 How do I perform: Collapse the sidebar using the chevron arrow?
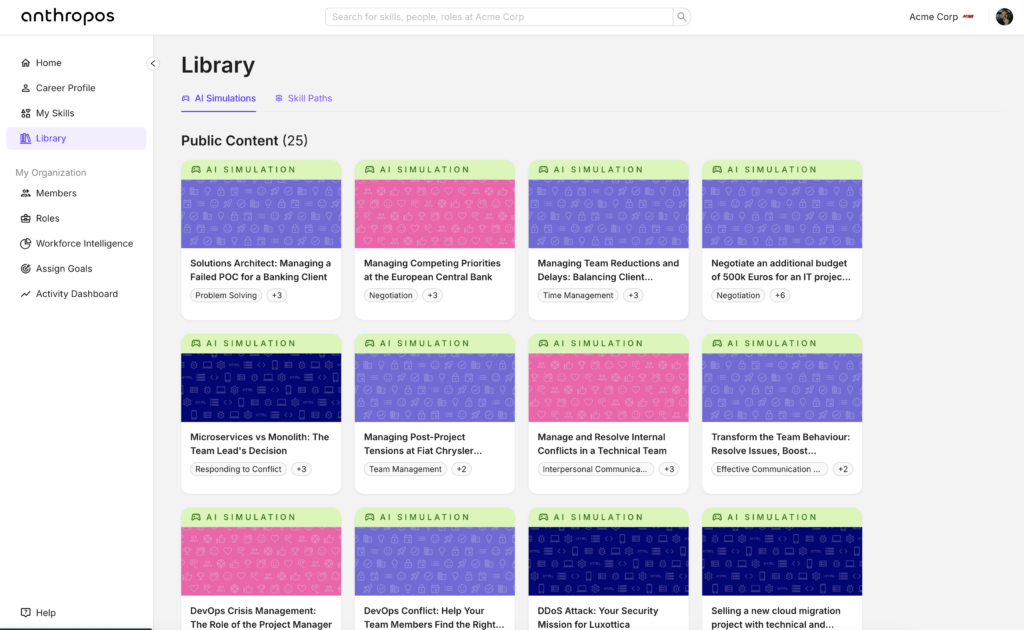point(153,63)
